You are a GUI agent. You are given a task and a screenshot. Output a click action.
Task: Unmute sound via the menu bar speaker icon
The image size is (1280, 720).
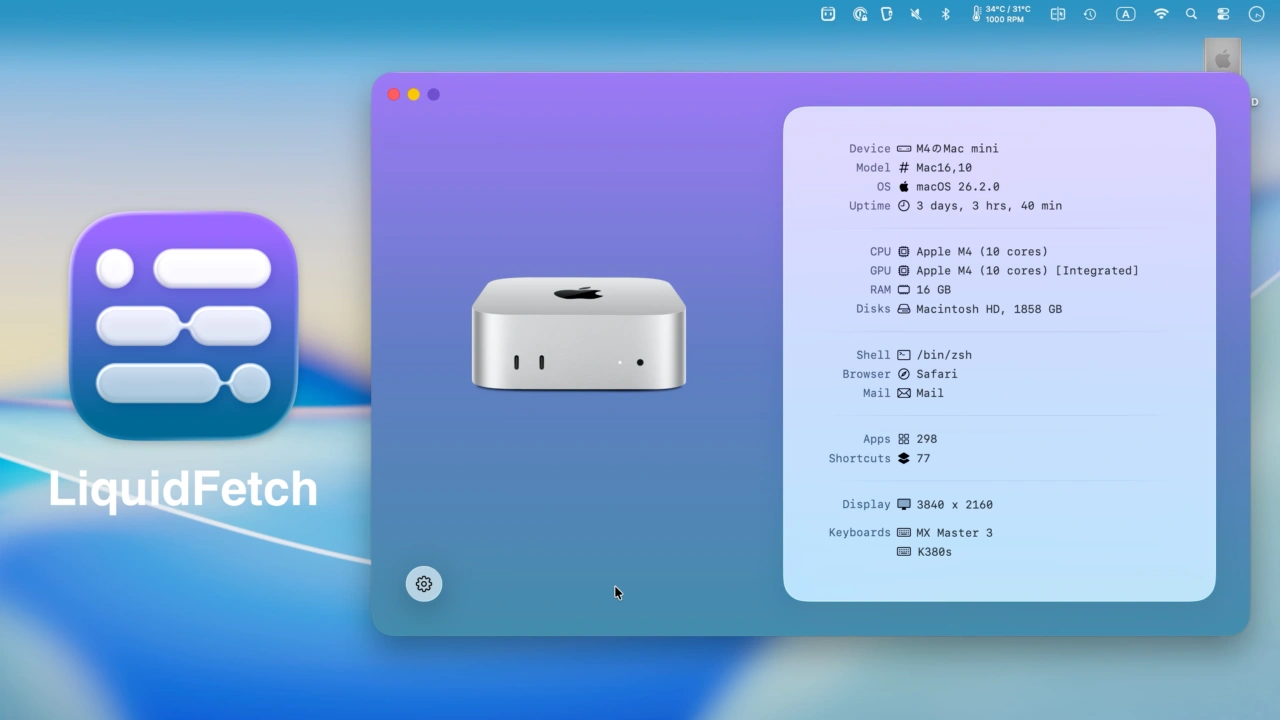pyautogui.click(x=915, y=14)
